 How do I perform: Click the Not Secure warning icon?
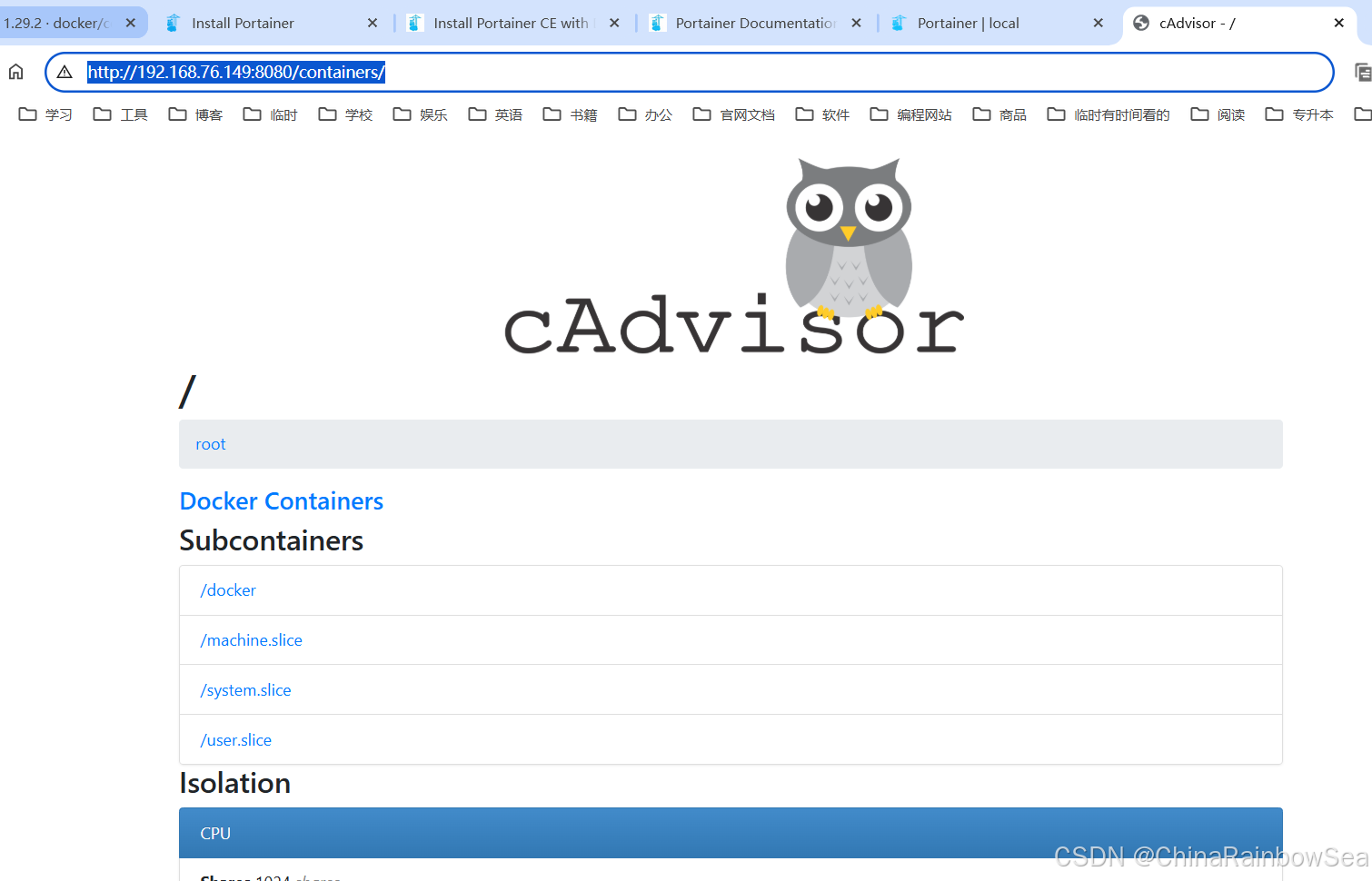click(x=64, y=72)
